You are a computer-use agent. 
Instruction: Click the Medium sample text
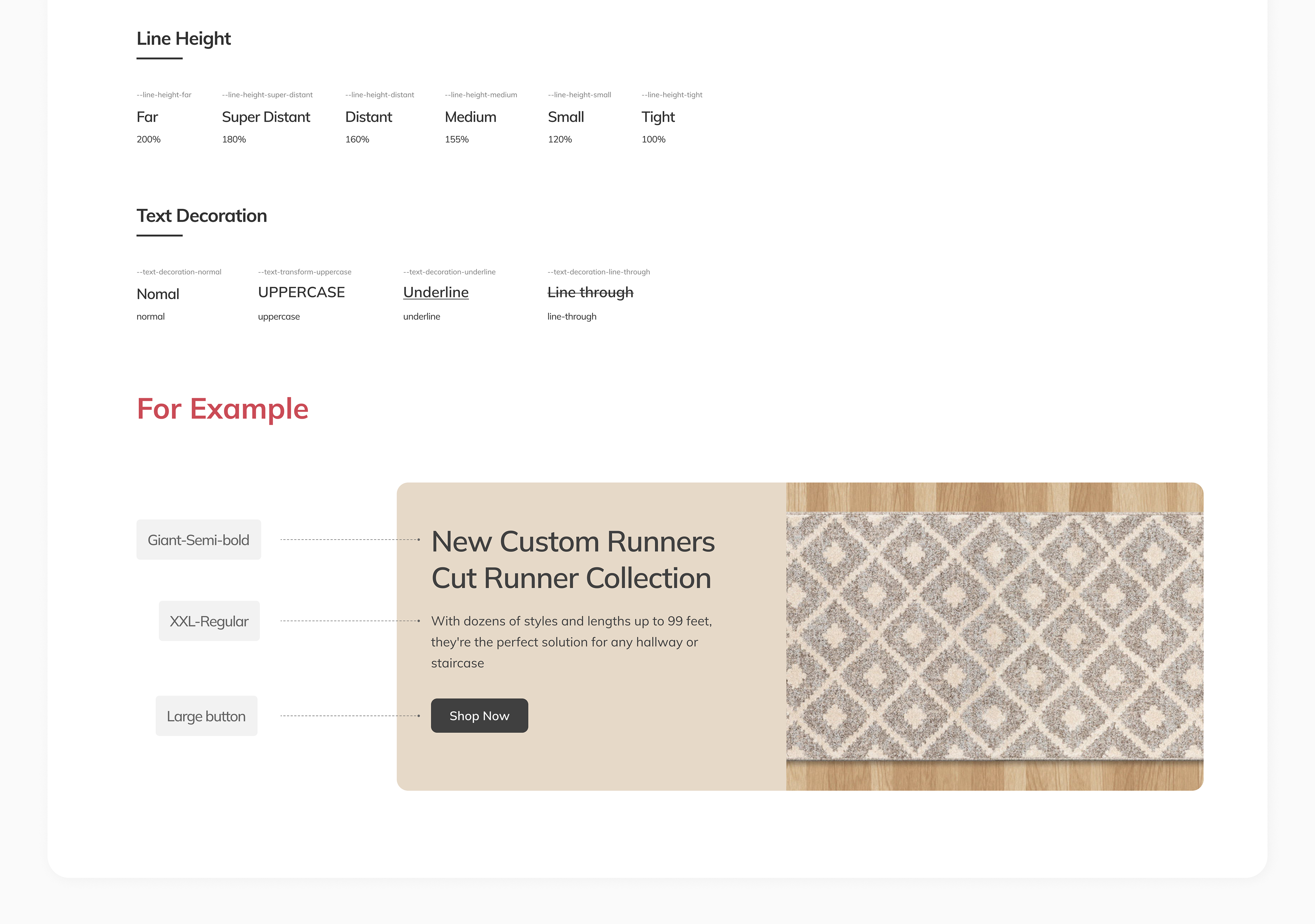coord(471,117)
